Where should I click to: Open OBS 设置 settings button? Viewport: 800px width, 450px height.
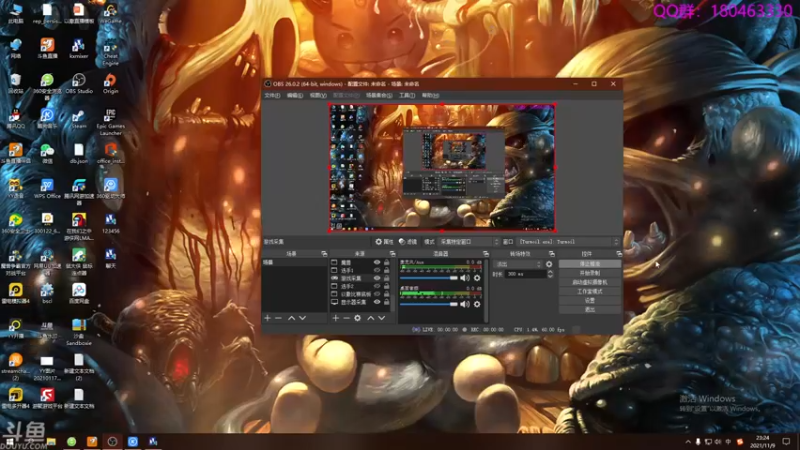[x=590, y=301]
